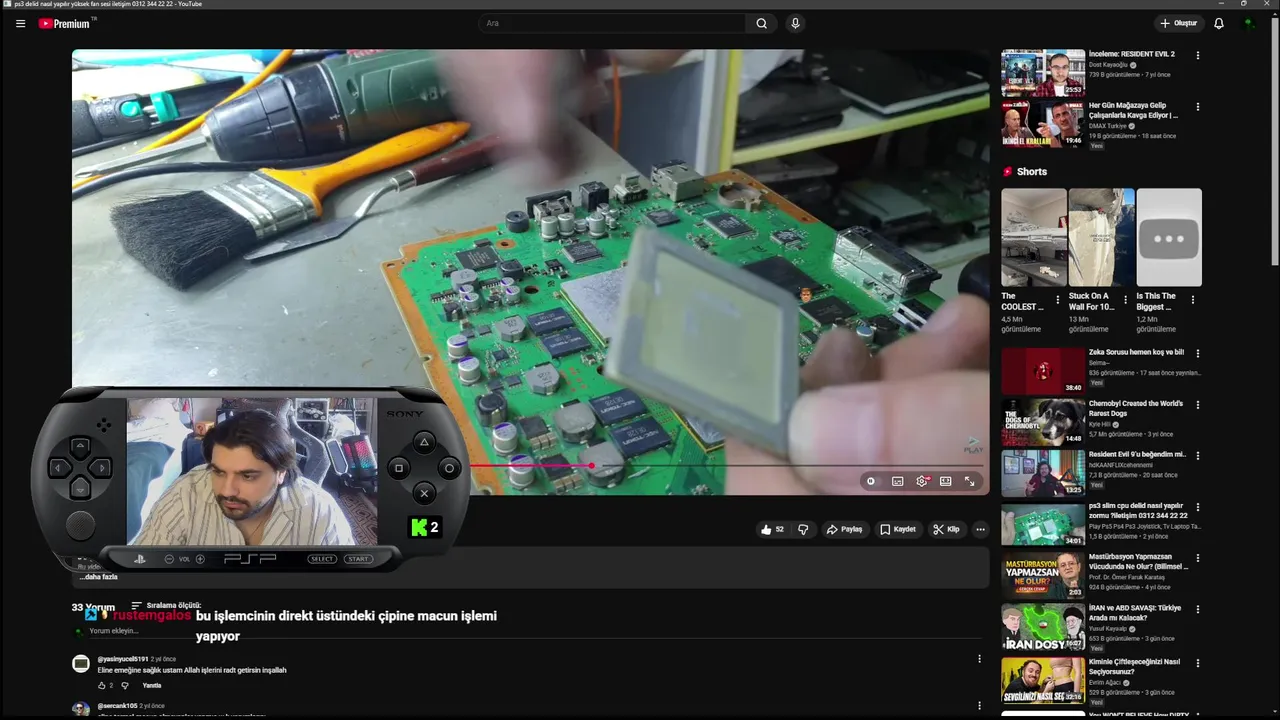Open Dost Kayaoğlu channel name
Screen dimensions: 1280x720
(x=1108, y=64)
